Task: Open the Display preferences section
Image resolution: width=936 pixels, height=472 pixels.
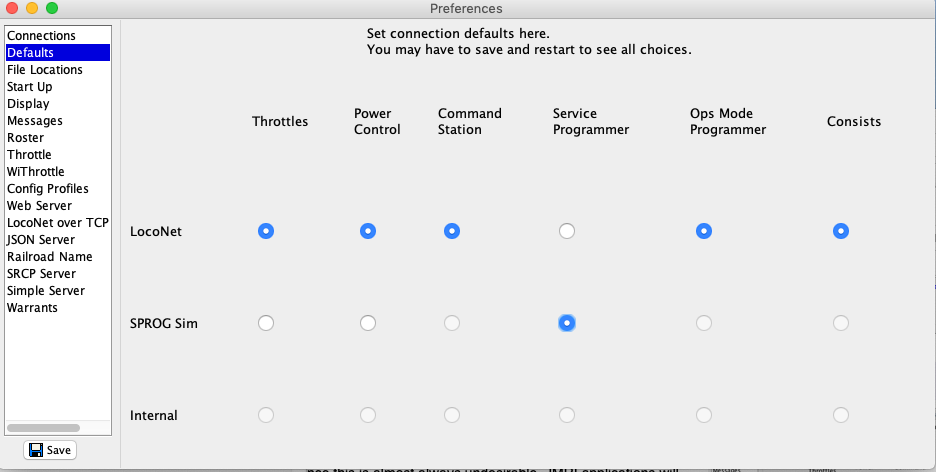Action: click(x=28, y=104)
